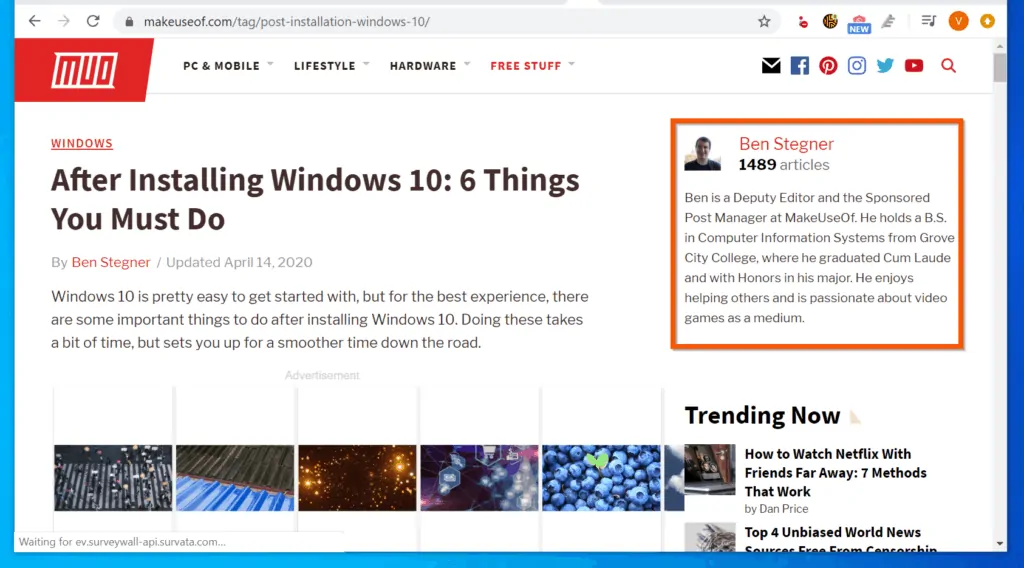Click the orange update arrow icon
This screenshot has width=1024, height=568.
click(x=987, y=22)
